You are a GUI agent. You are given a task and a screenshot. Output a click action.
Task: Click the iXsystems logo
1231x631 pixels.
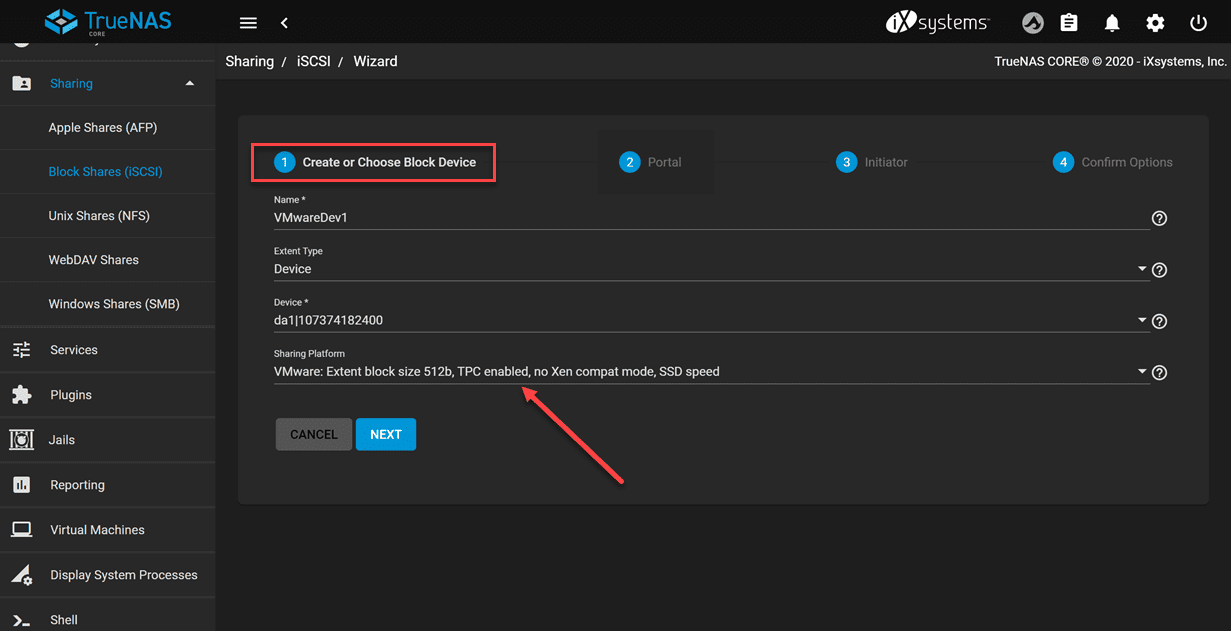[938, 23]
